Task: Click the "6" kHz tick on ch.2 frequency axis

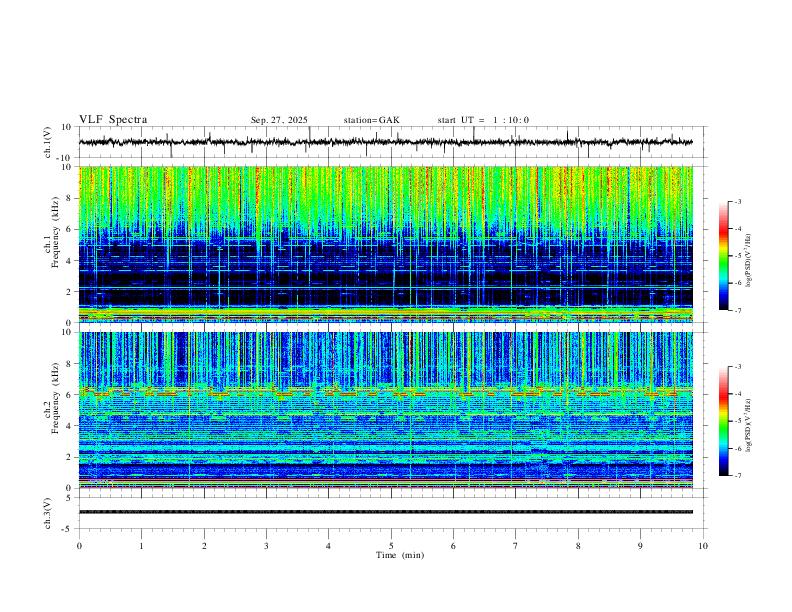Action: click(x=69, y=395)
